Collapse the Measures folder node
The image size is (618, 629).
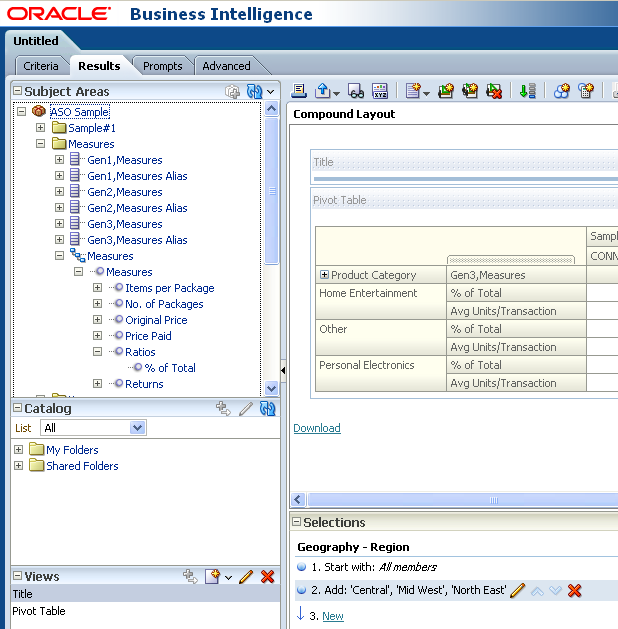[x=41, y=144]
